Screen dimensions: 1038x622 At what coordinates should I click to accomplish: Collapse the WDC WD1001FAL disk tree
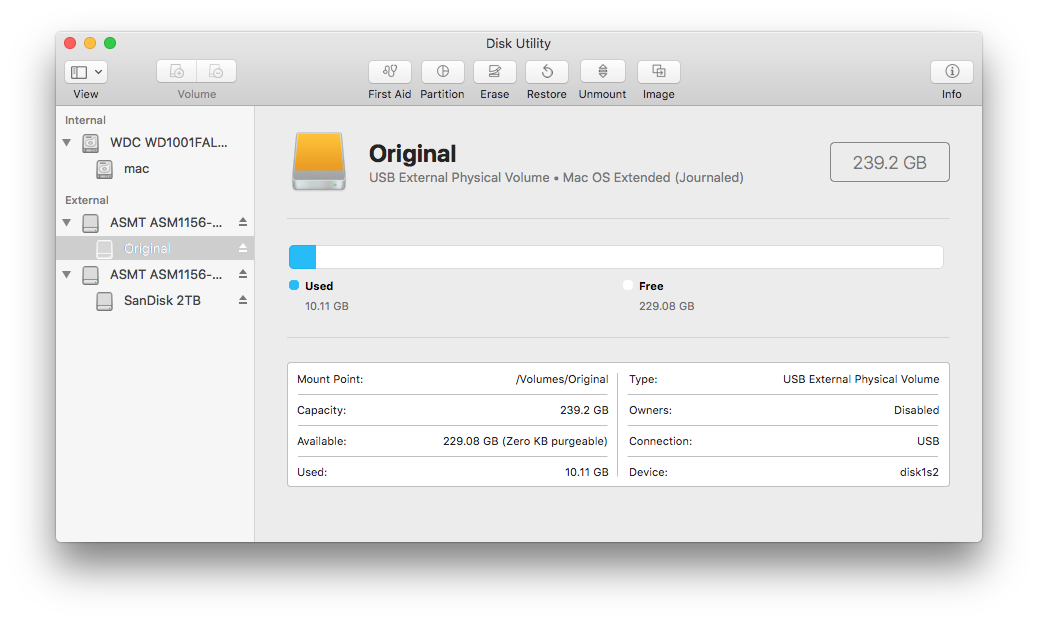coord(67,142)
